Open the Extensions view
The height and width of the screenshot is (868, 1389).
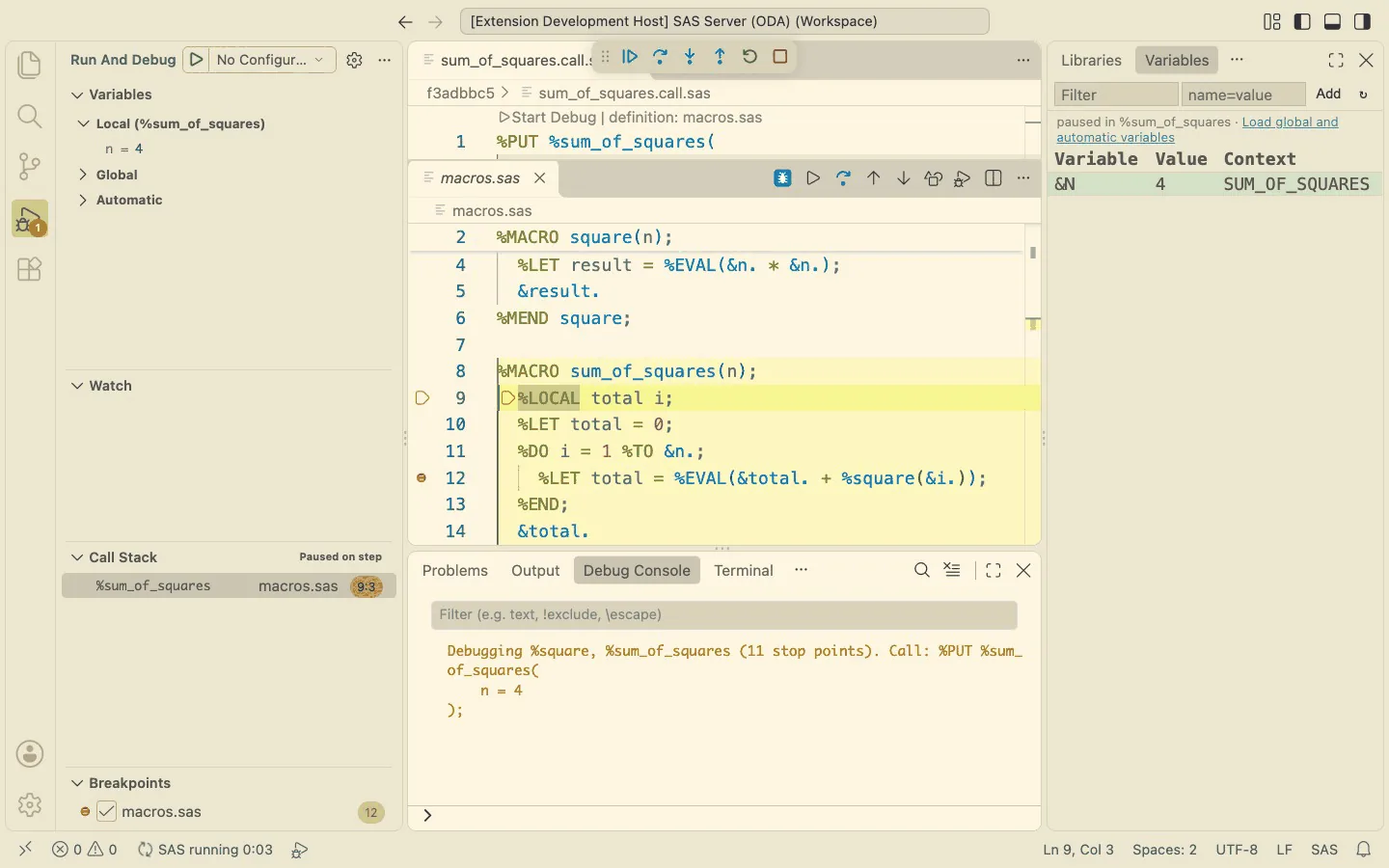(x=30, y=269)
